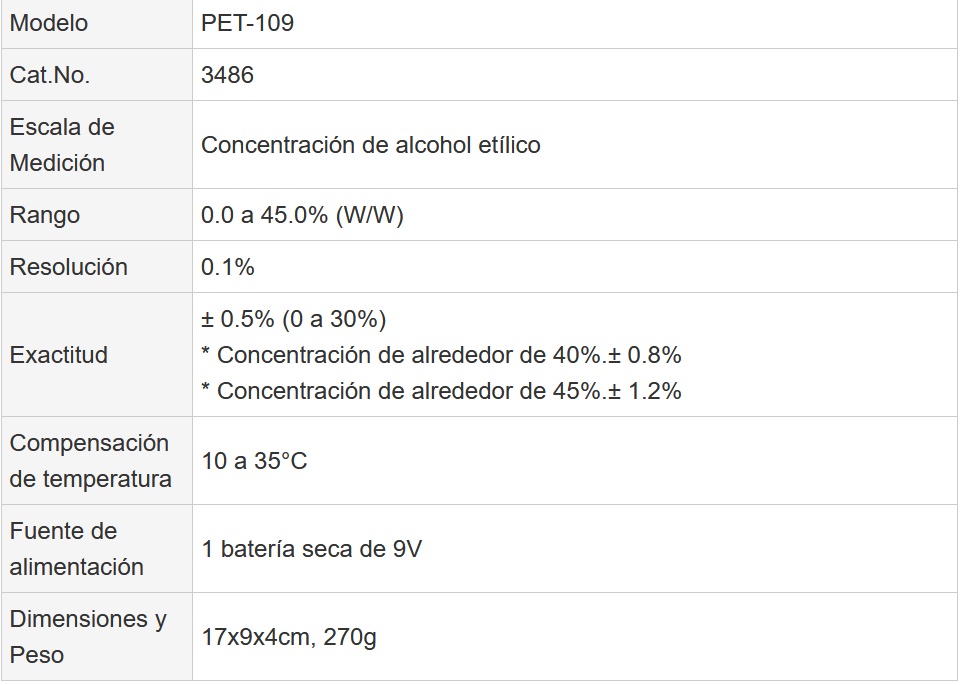Select the ± 0.5% (0 a 30%) line
Viewport: 962px width, 685px height.
click(x=293, y=319)
